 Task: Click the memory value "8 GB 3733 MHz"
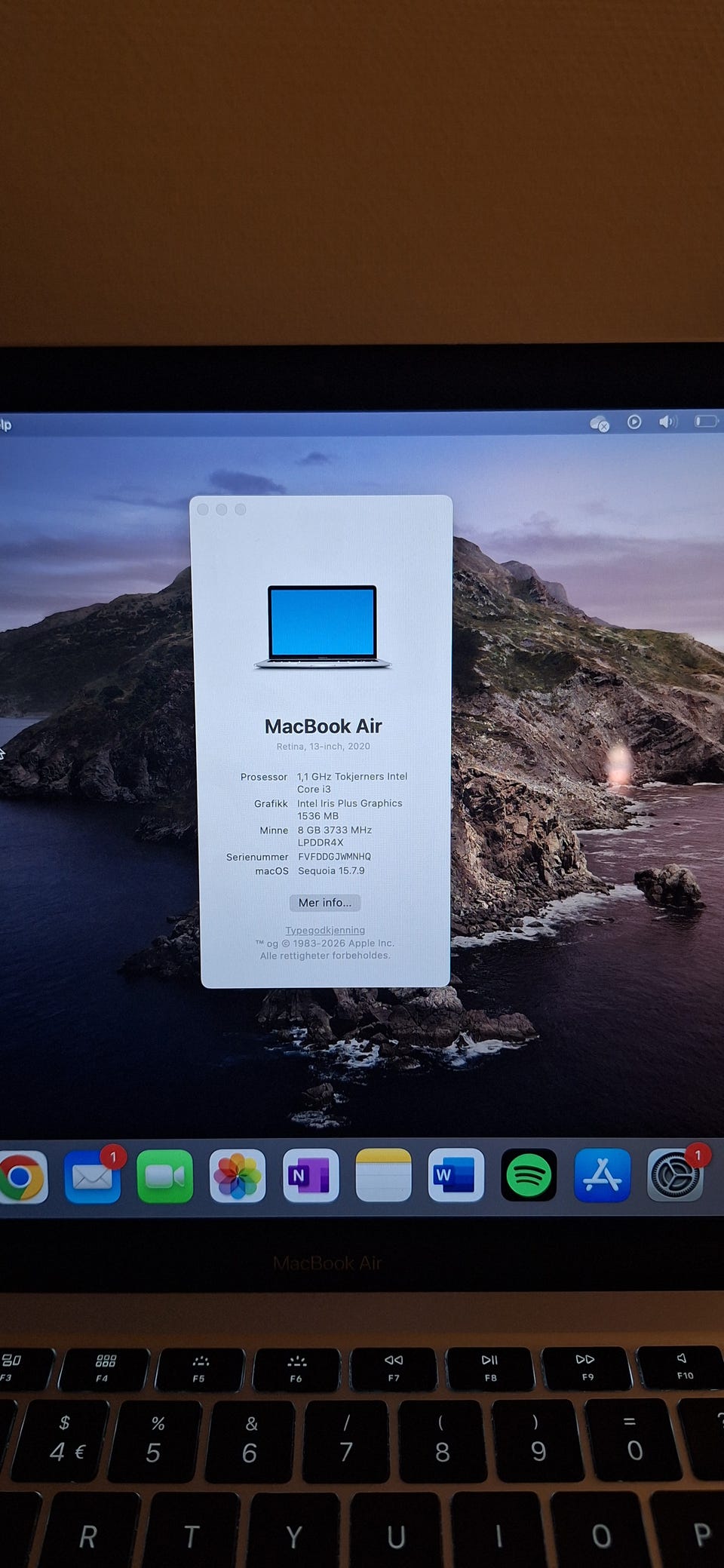click(335, 830)
